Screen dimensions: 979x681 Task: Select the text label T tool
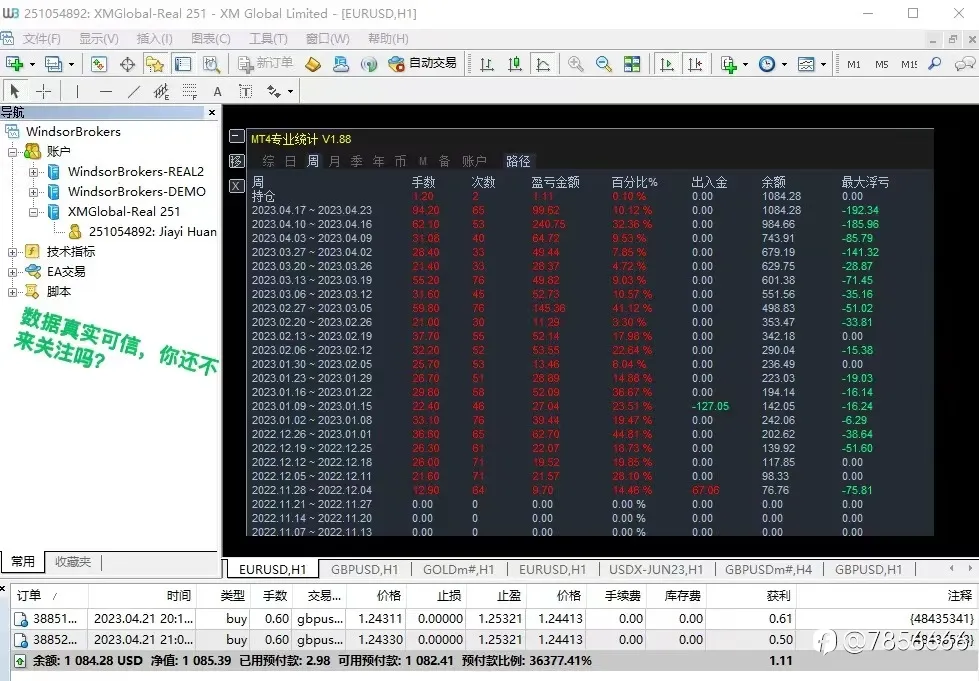[x=245, y=92]
